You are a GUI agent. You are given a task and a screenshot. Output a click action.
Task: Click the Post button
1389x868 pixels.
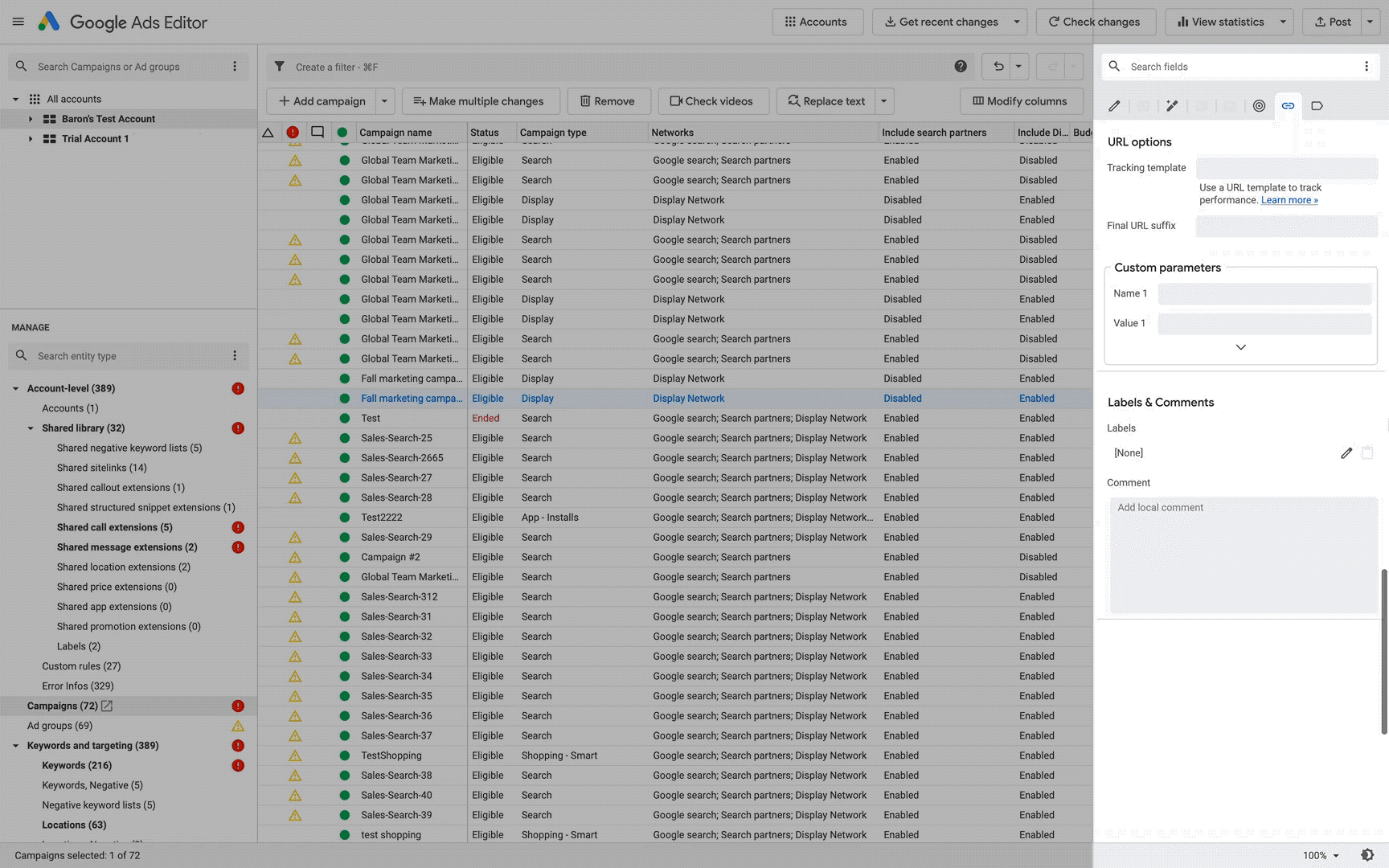click(1333, 22)
